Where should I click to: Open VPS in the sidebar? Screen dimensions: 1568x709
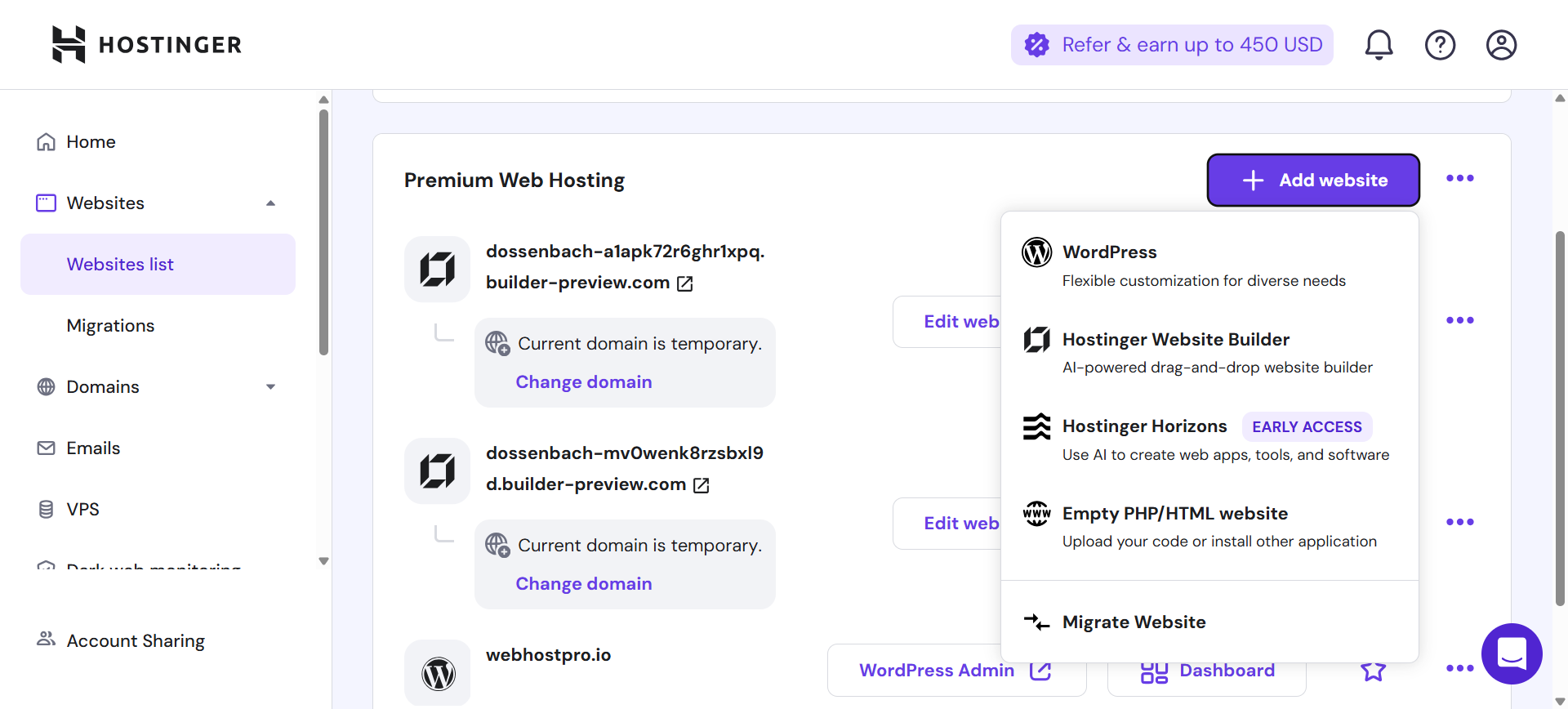point(158,510)
